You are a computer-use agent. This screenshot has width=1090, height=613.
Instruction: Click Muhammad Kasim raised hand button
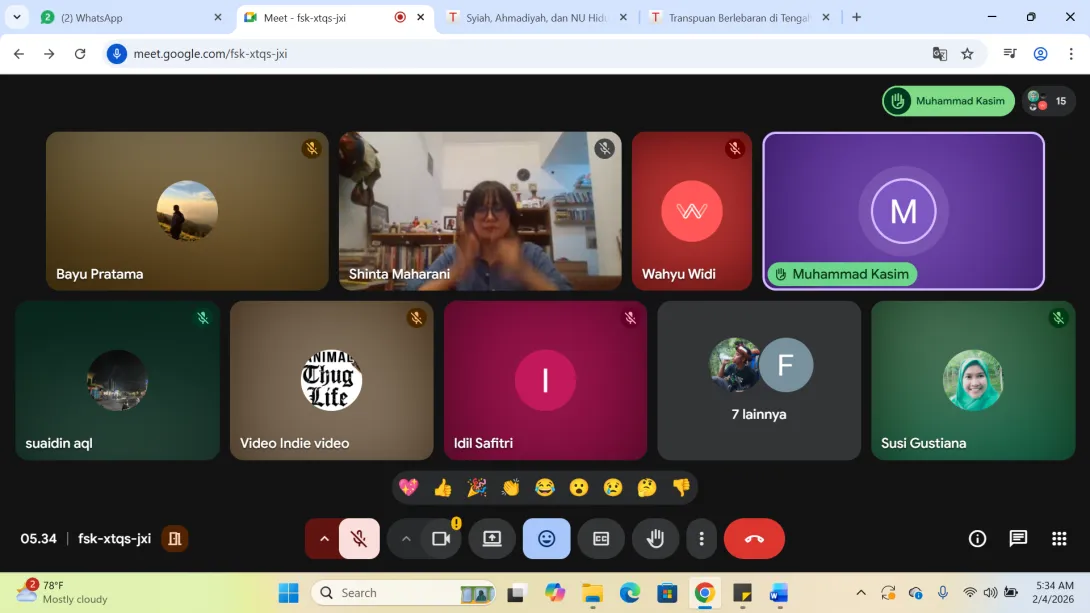[x=948, y=101]
